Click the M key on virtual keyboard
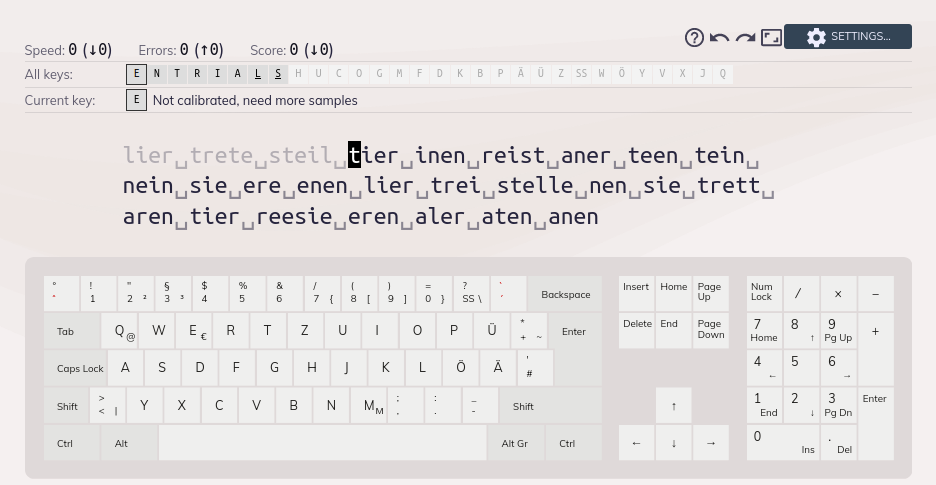The height and width of the screenshot is (485, 936). (x=368, y=406)
